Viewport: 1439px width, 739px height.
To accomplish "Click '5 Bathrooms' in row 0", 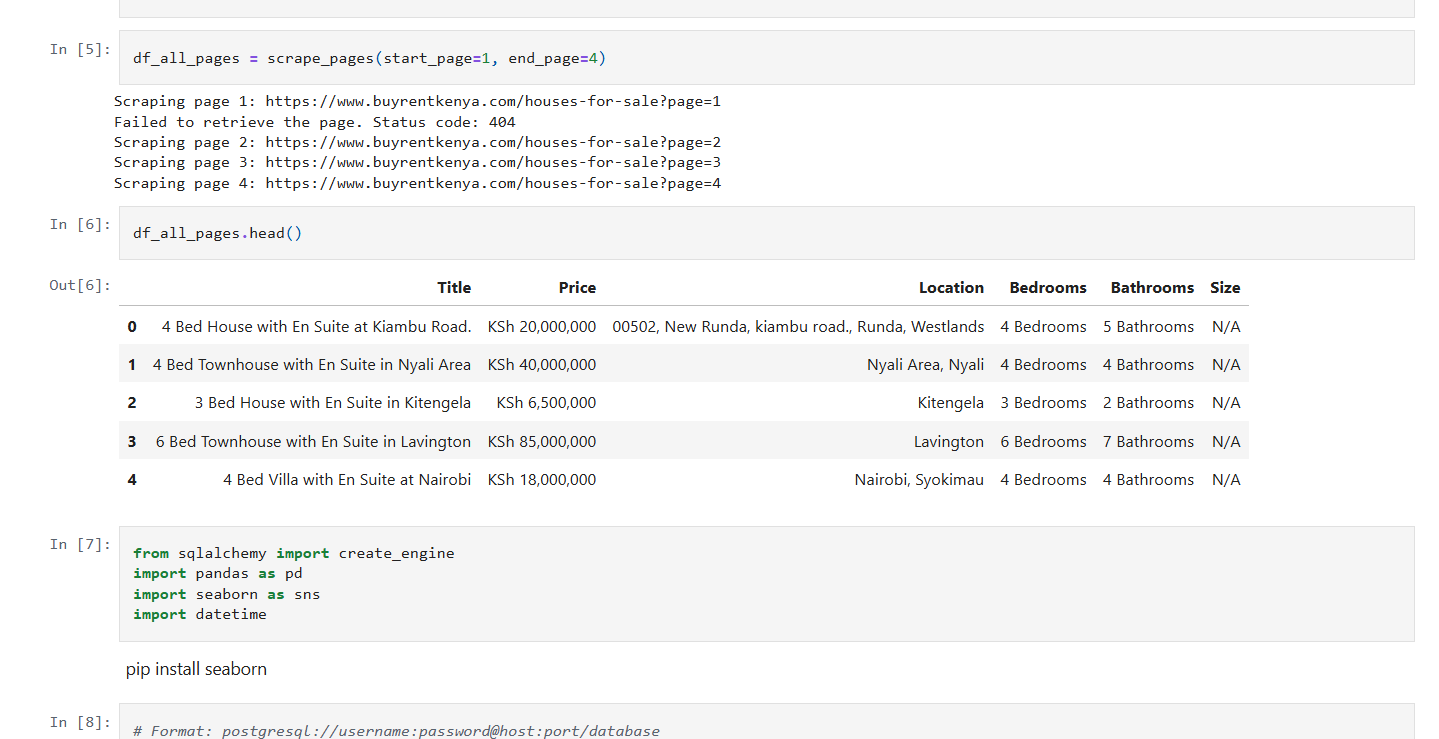I will (x=1148, y=327).
